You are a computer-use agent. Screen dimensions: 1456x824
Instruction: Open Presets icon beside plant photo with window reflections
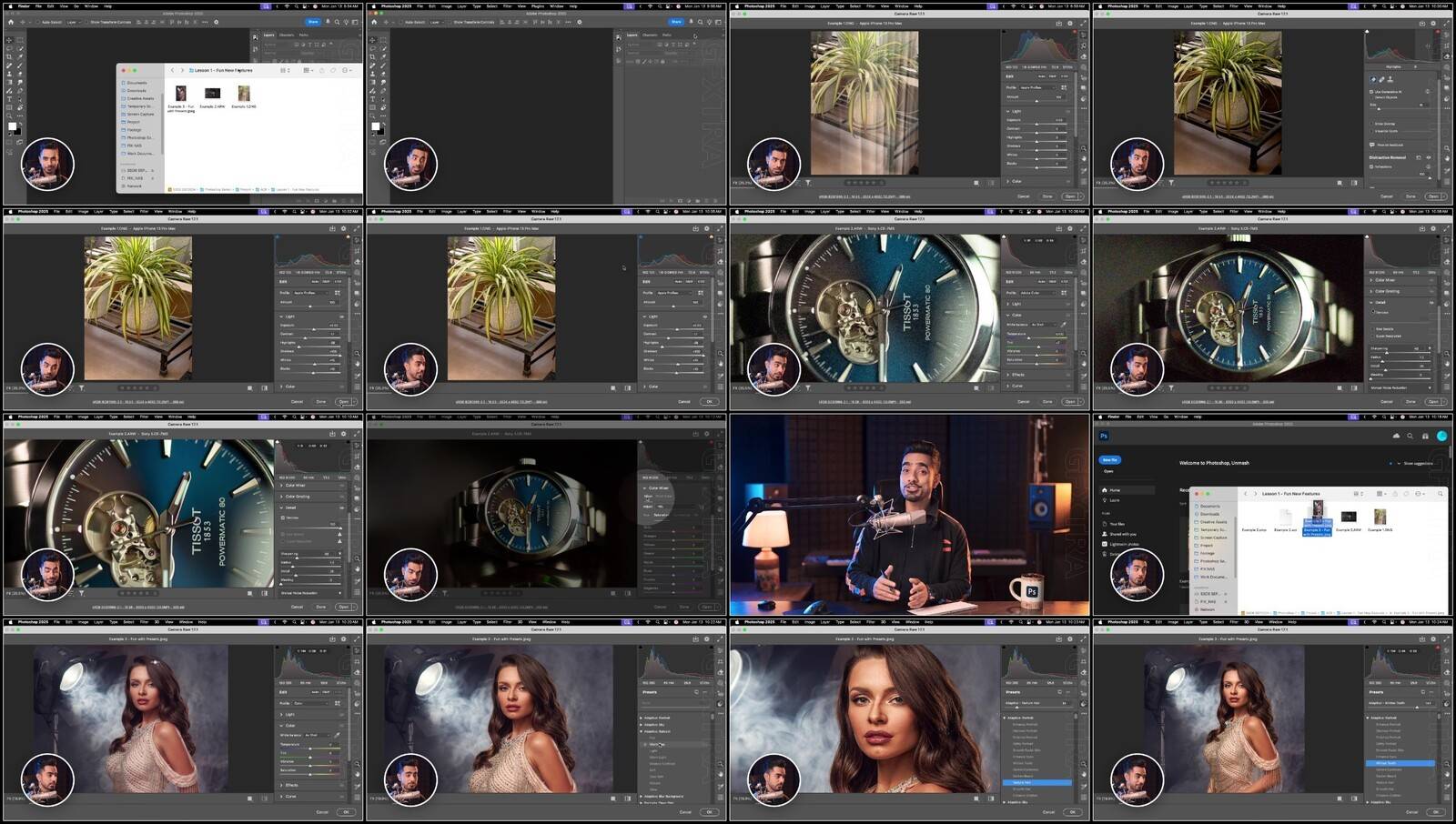point(1083,98)
